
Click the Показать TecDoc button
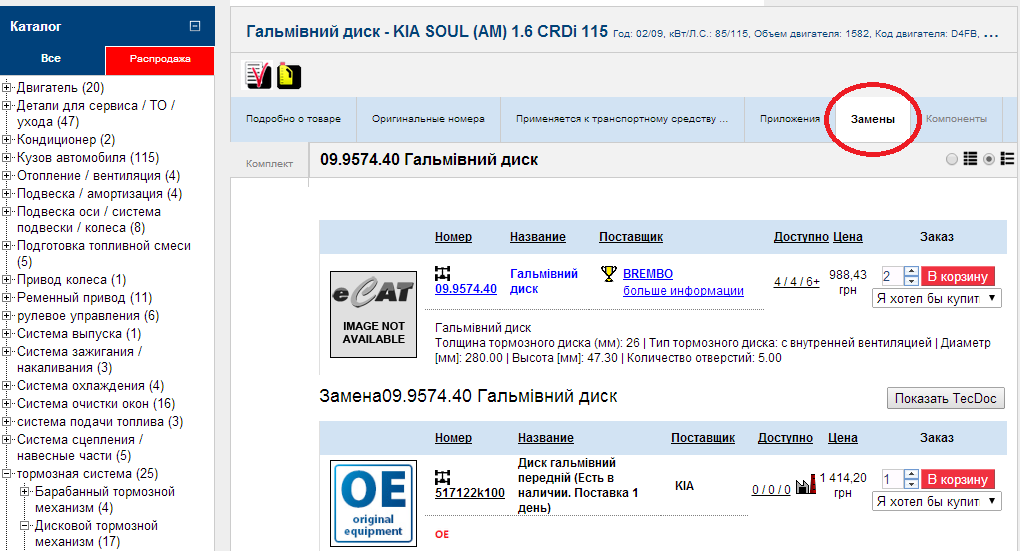coord(945,398)
